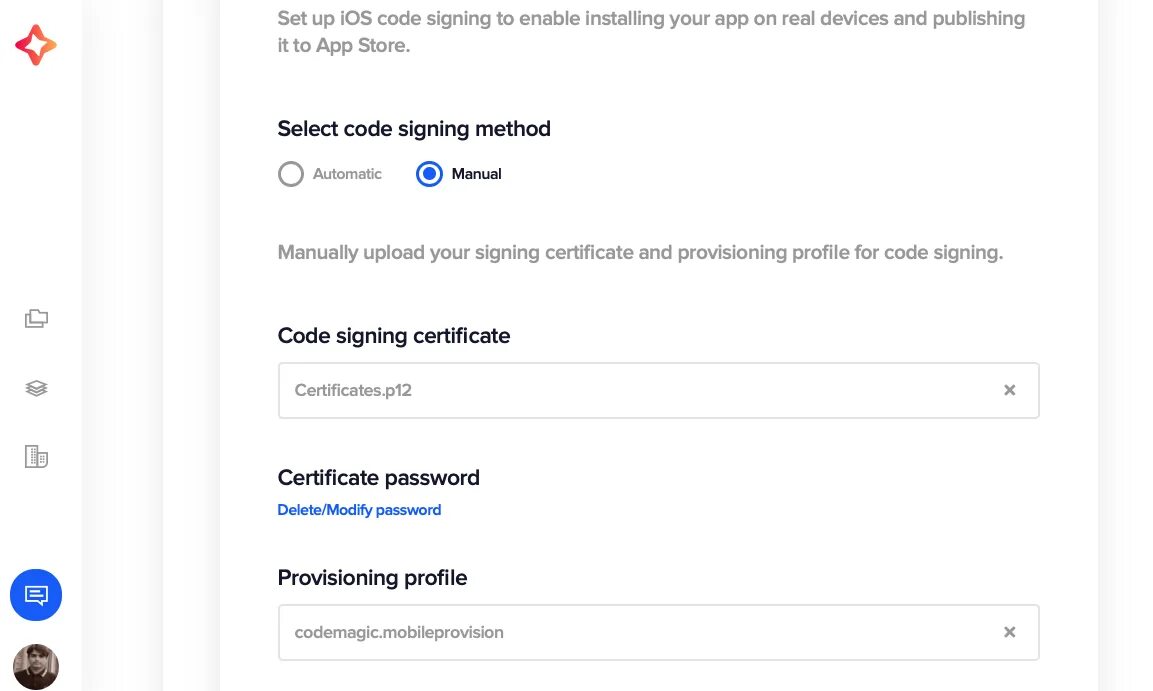The image size is (1153, 691).
Task: Click the Codemagic logo icon
Action: 36,45
